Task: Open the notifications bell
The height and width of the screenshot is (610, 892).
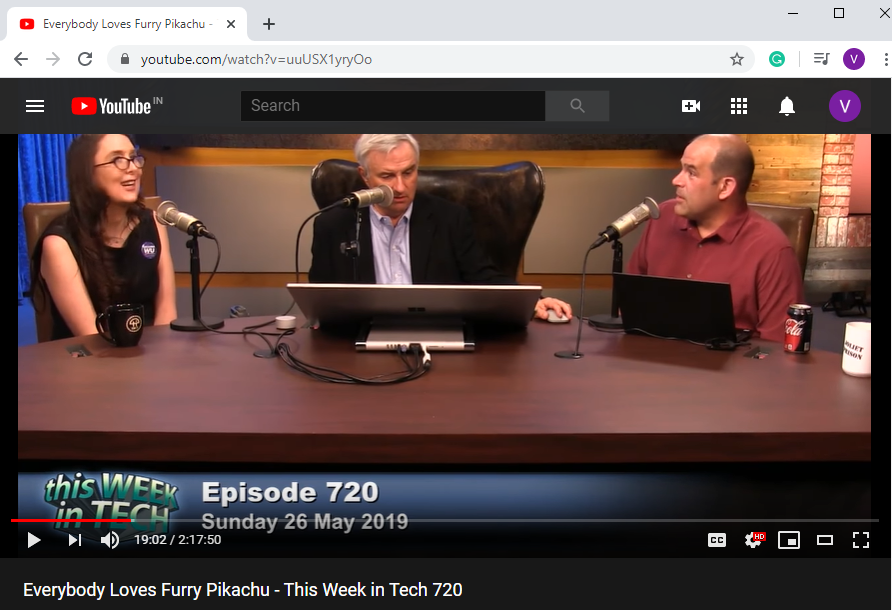Action: pyautogui.click(x=787, y=106)
